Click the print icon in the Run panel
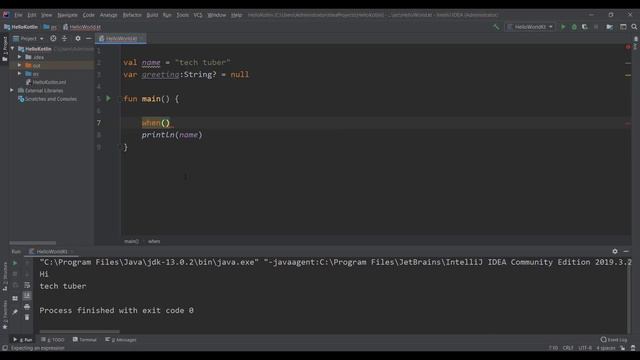This screenshot has width=640, height=360. click(27, 307)
